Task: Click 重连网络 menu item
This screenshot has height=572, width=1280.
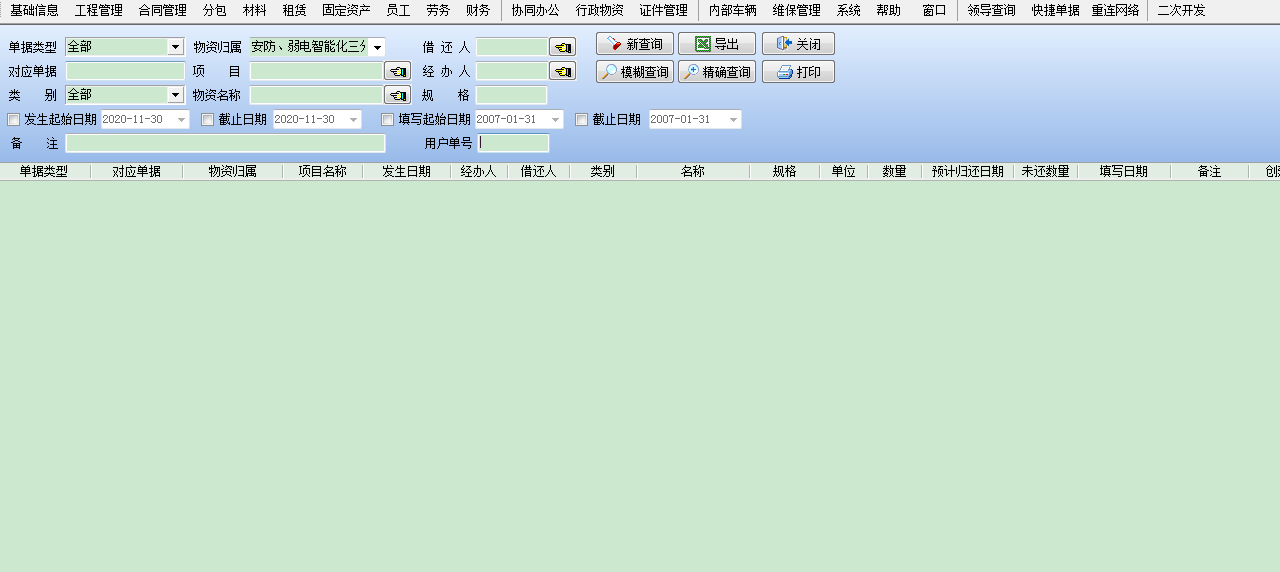Action: pos(1116,11)
